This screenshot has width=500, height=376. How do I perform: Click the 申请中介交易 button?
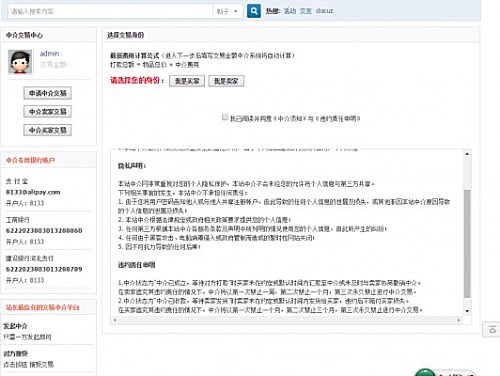pos(48,93)
